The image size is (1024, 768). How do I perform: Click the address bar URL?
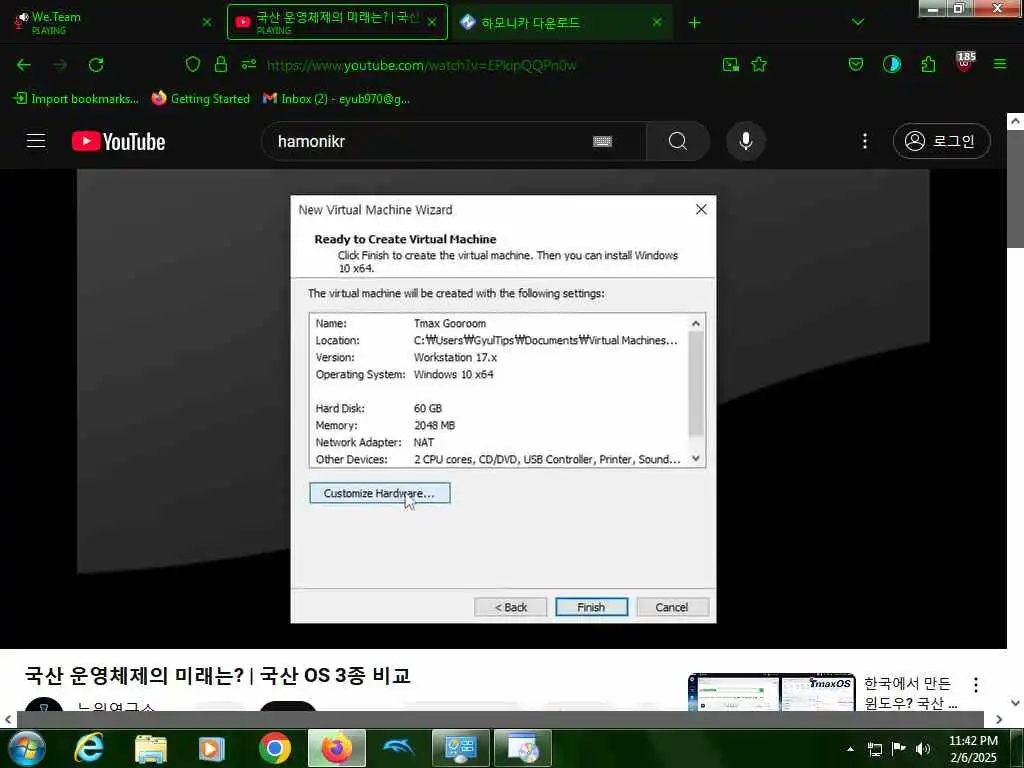pyautogui.click(x=421, y=65)
